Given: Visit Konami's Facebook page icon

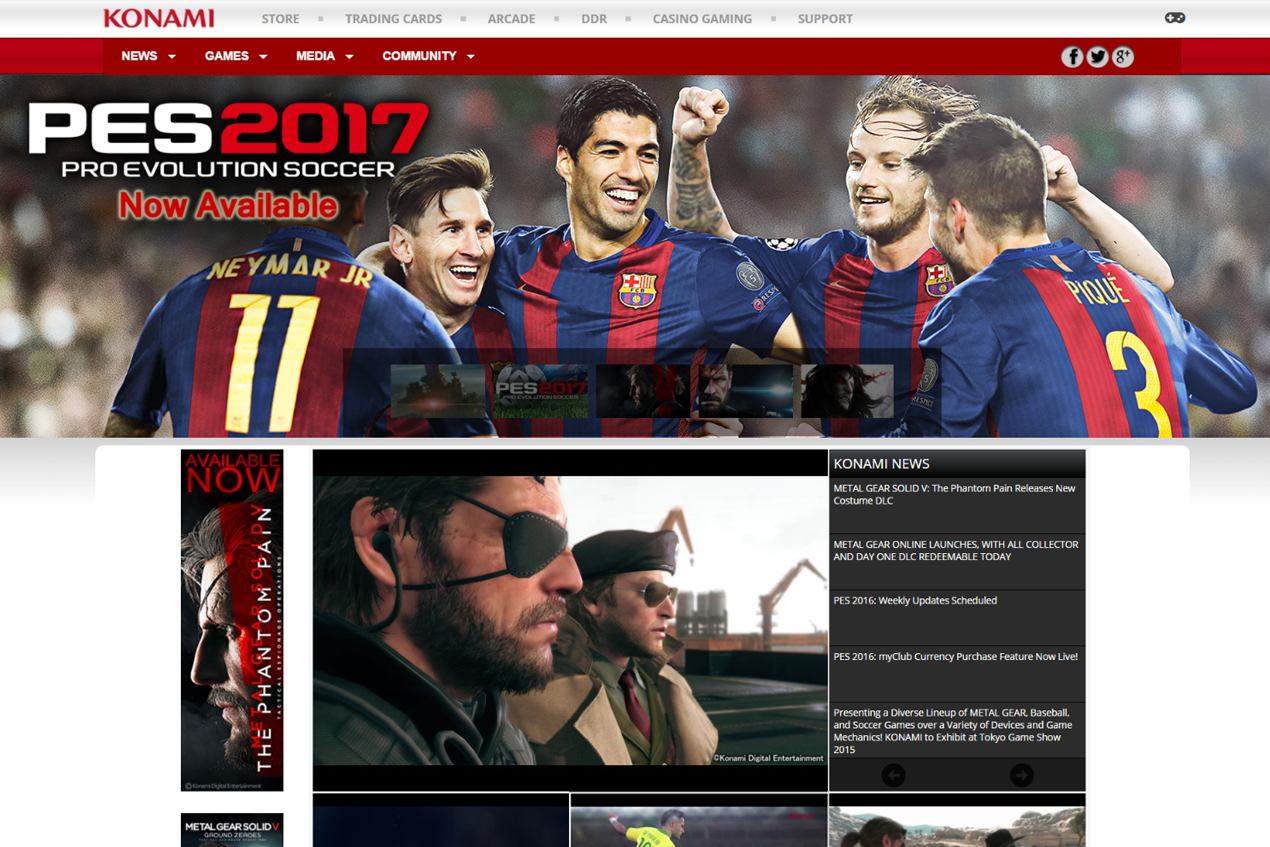Looking at the screenshot, I should (1072, 57).
